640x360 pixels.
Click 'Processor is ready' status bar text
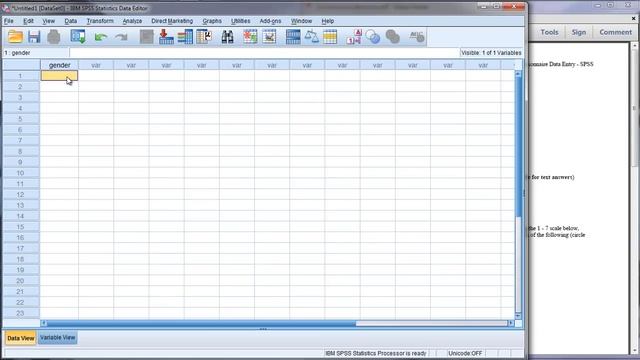376,353
